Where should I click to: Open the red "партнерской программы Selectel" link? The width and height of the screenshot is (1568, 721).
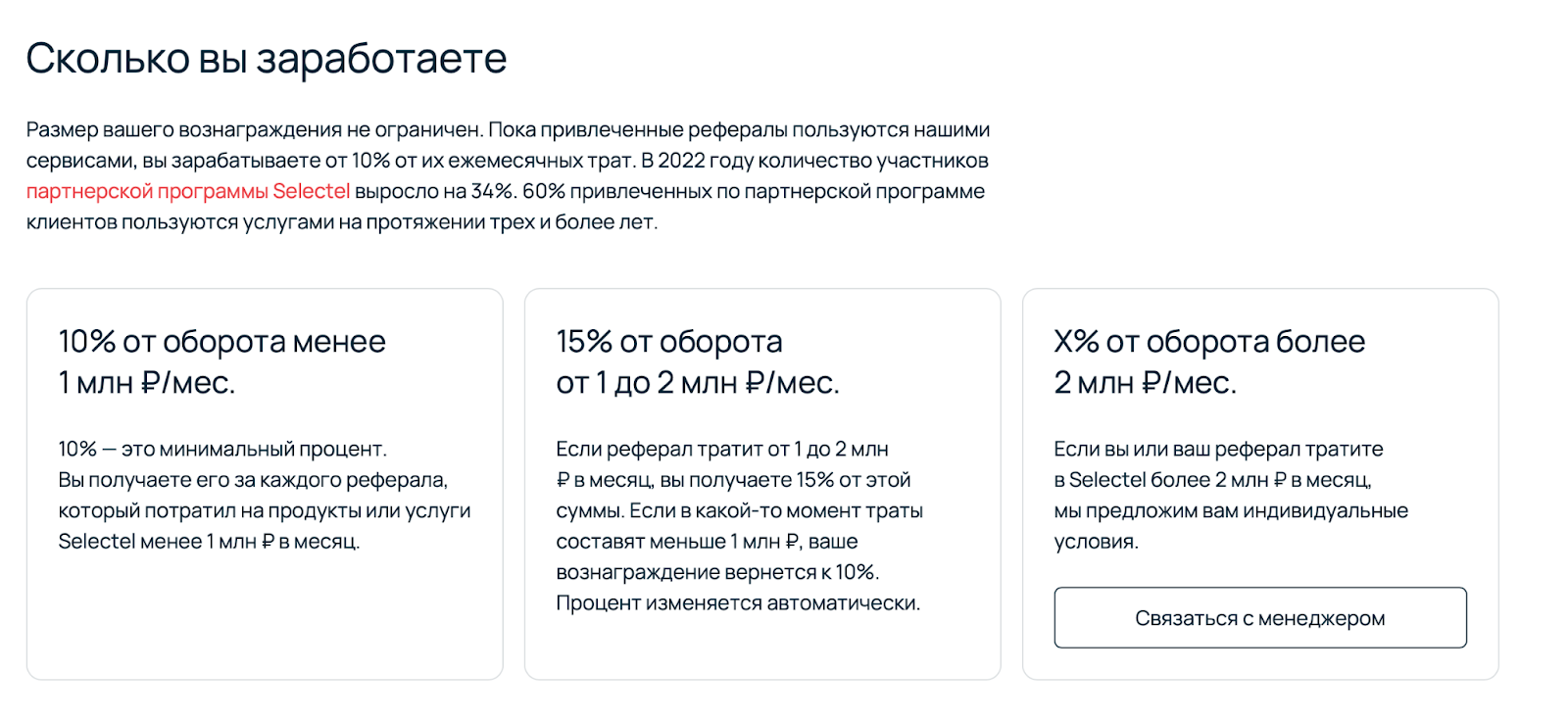[x=187, y=191]
